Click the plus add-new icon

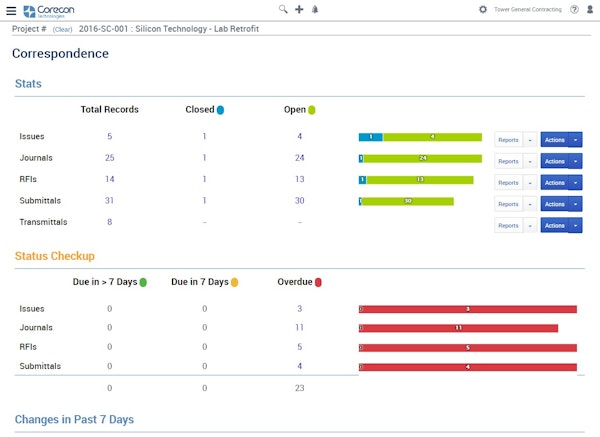[299, 9]
